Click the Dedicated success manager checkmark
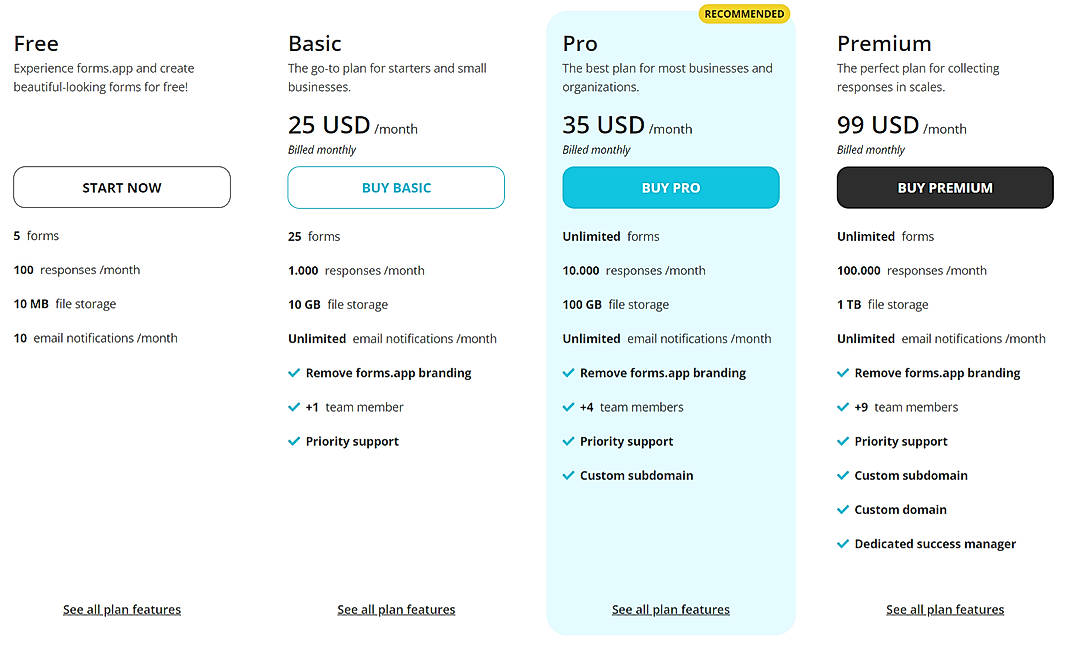 (843, 544)
